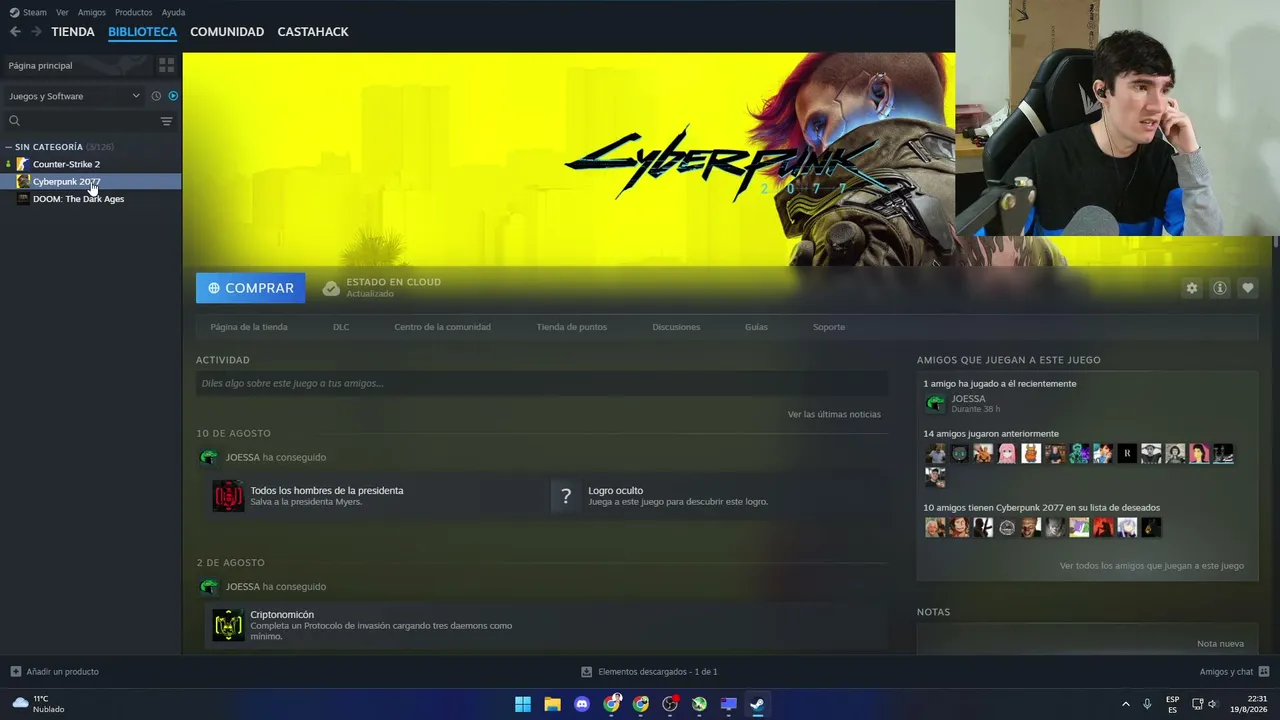Create a Nota nueva
Screen dimensions: 1280x720
(1220, 644)
